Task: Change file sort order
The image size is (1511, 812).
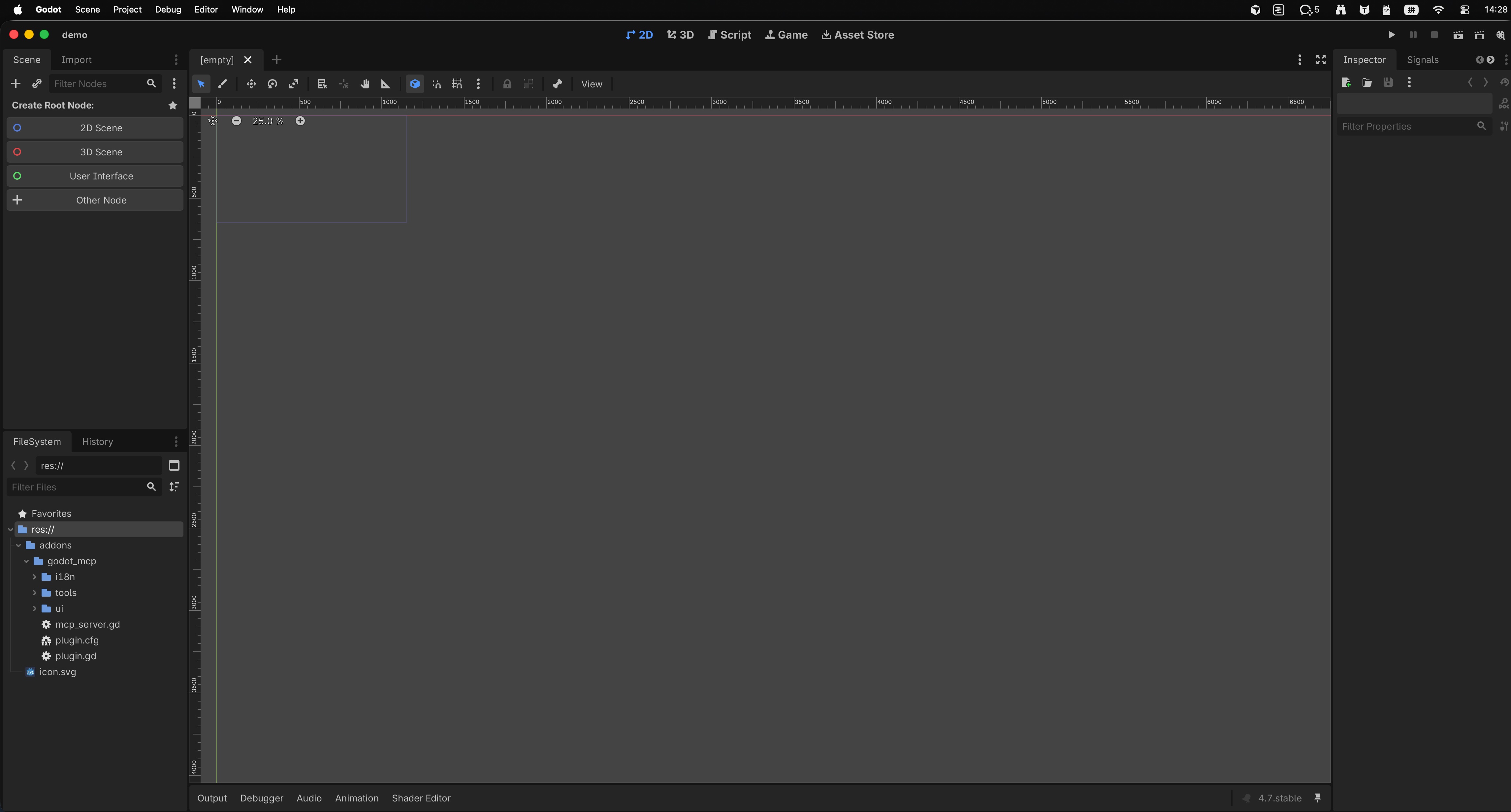Action: (174, 487)
